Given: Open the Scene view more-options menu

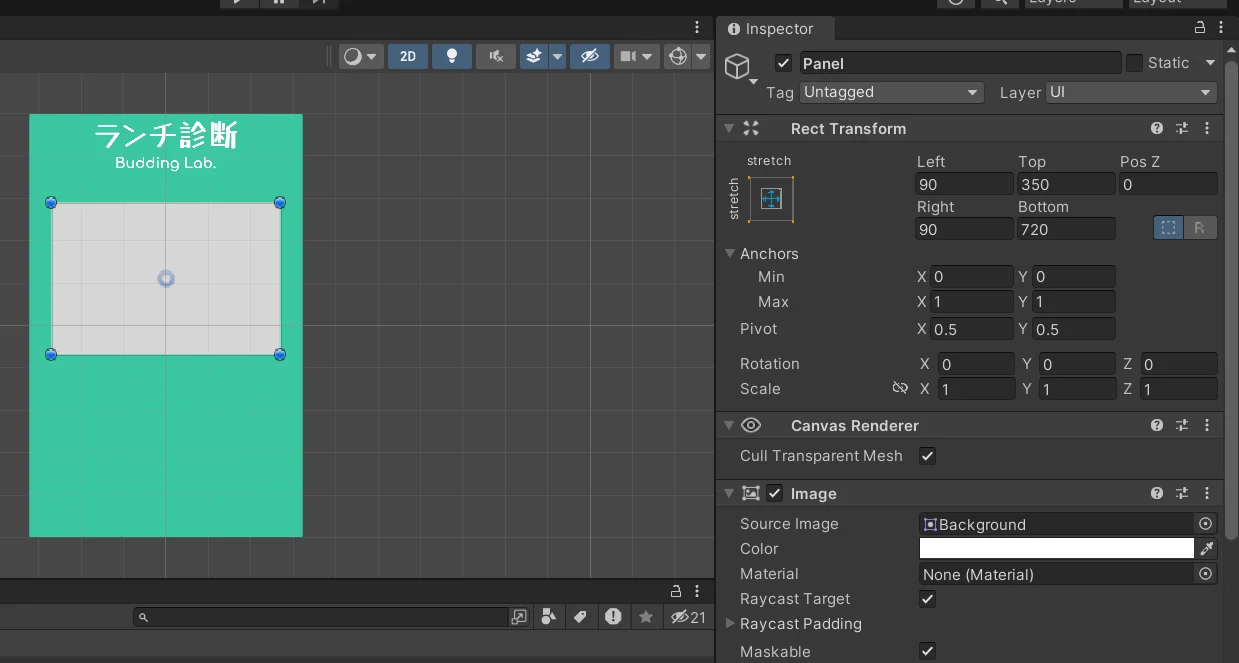Looking at the screenshot, I should coord(697,27).
